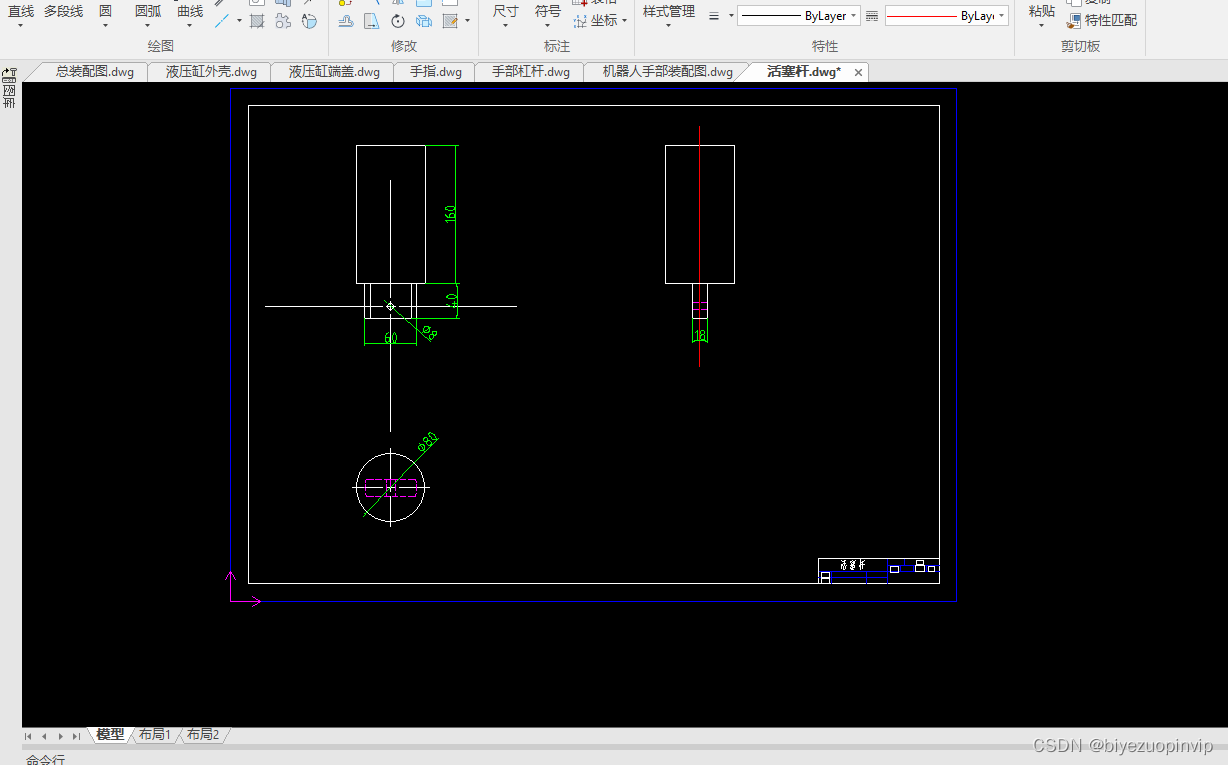
Task: Click the 3D shape icon beside revision cloud
Action: point(309,21)
